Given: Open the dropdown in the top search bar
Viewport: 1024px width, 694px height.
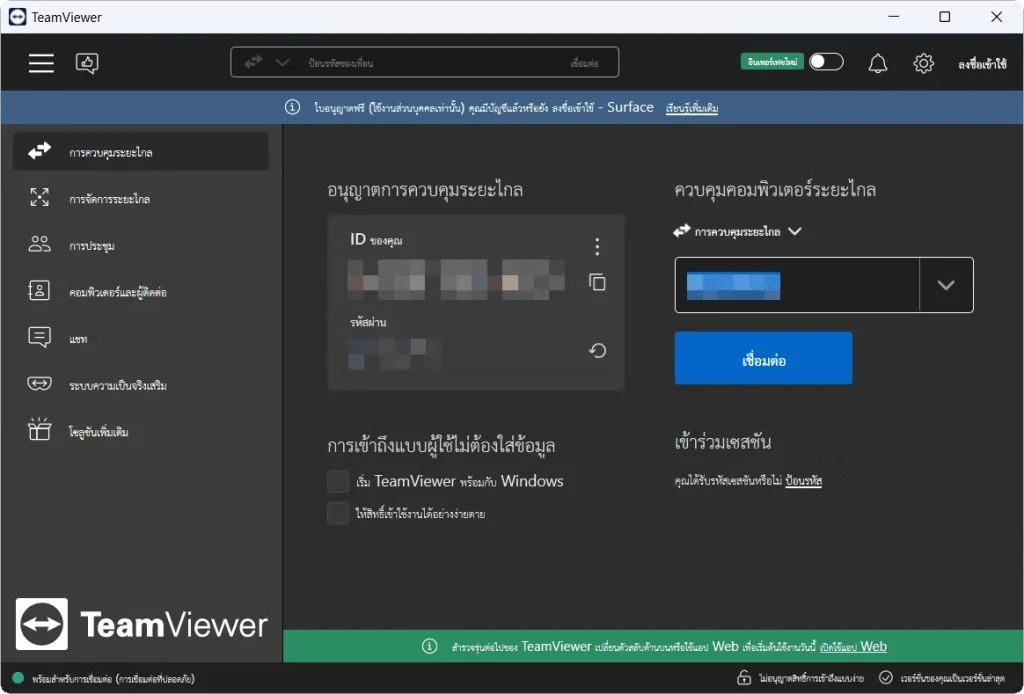Looking at the screenshot, I should (283, 62).
